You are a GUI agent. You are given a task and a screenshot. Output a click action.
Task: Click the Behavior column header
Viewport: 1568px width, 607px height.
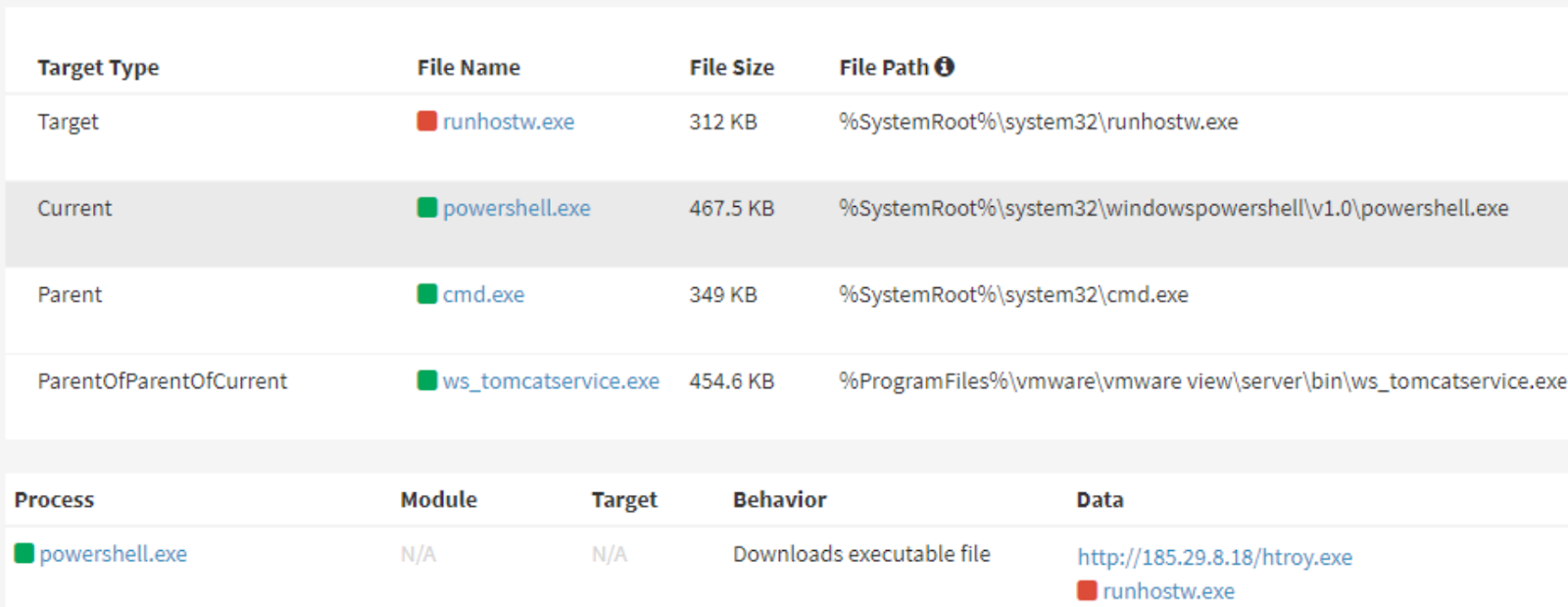pyautogui.click(x=779, y=500)
